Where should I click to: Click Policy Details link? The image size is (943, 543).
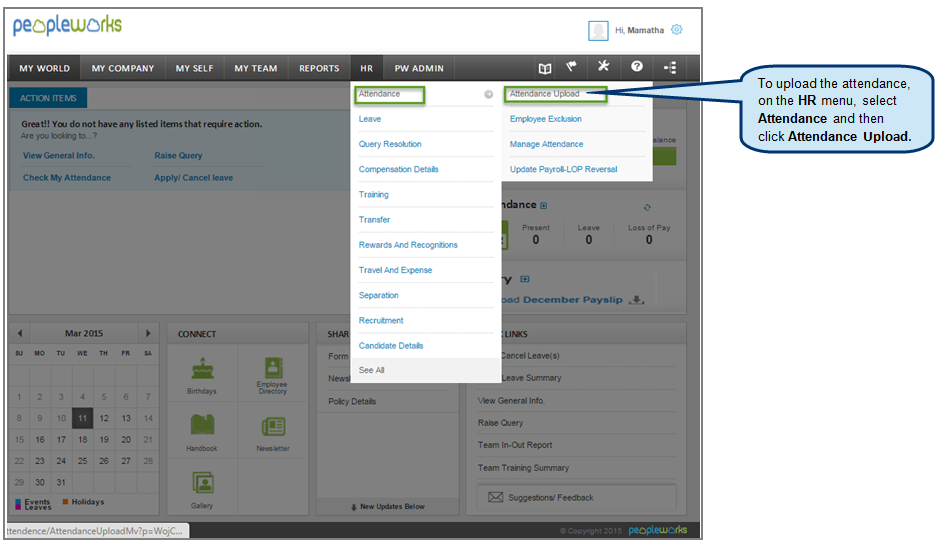coord(352,402)
